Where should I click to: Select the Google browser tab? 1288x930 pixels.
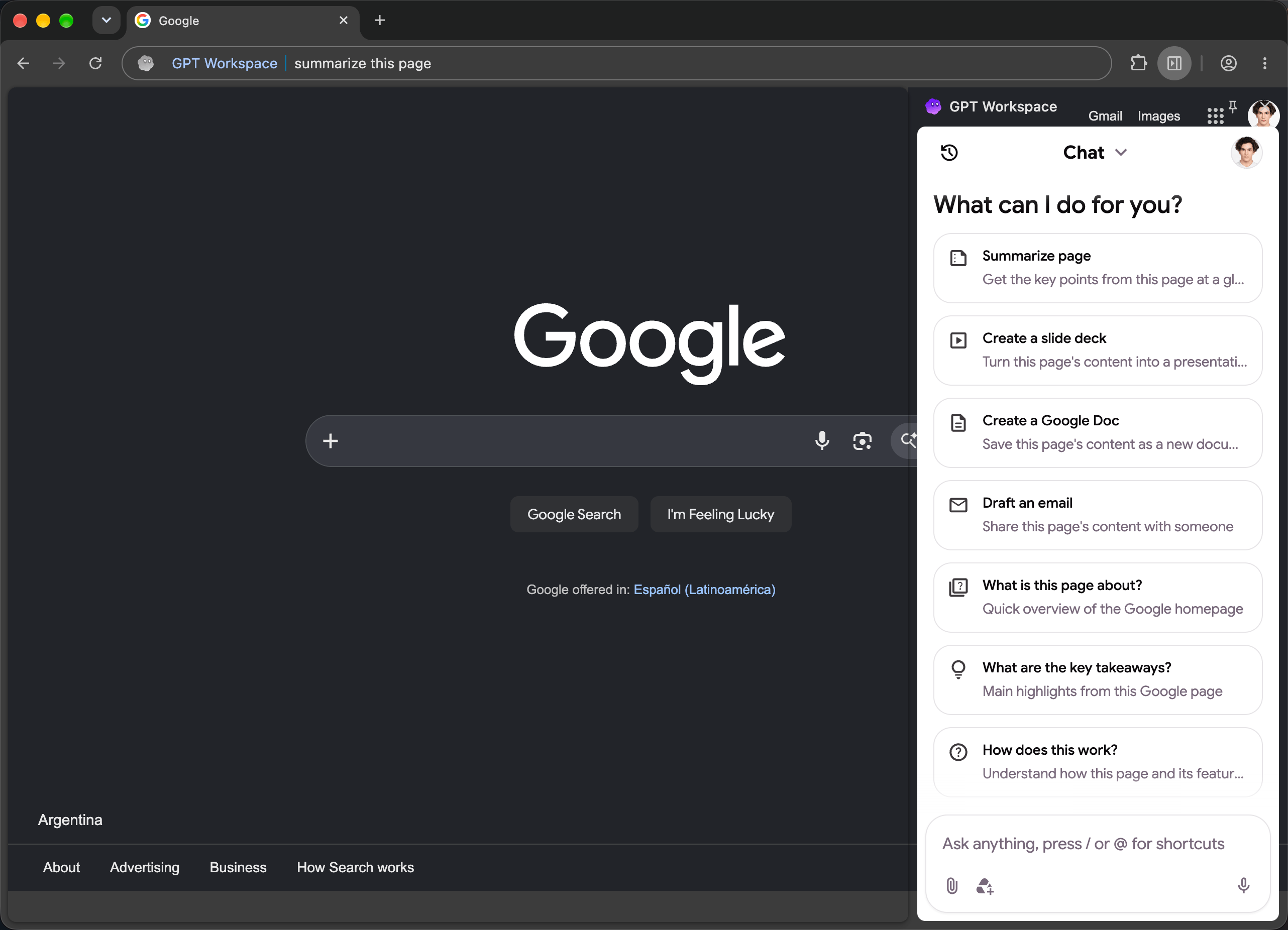click(x=243, y=21)
